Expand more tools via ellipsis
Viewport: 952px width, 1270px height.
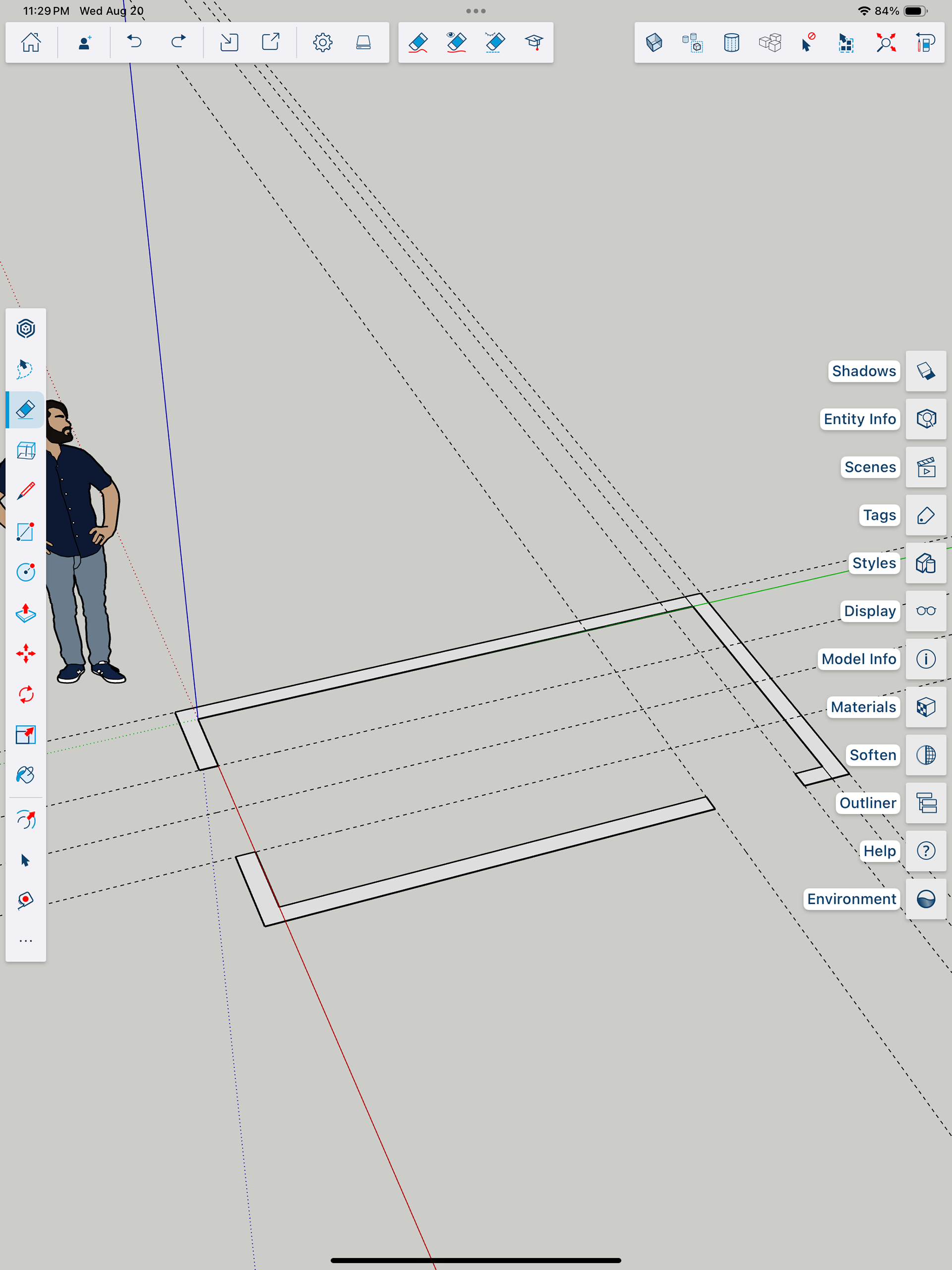pos(25,941)
